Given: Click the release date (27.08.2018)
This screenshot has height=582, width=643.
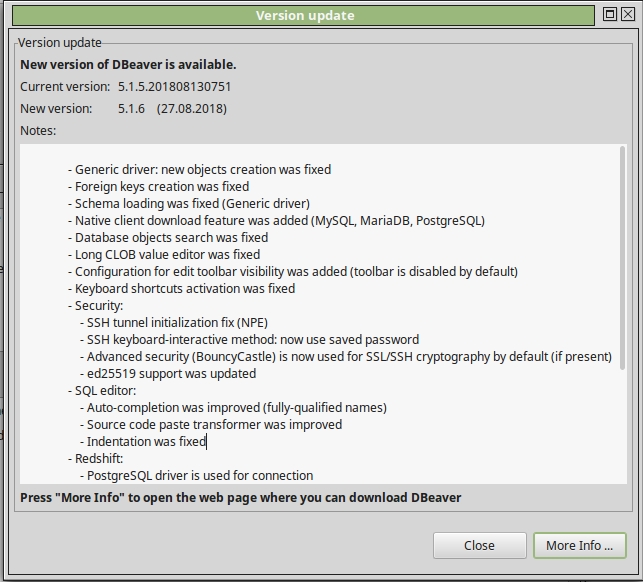Looking at the screenshot, I should (192, 109).
